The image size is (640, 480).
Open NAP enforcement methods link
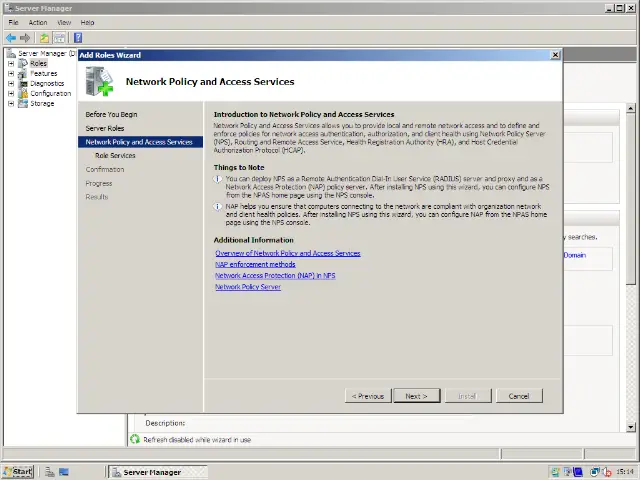tap(255, 264)
